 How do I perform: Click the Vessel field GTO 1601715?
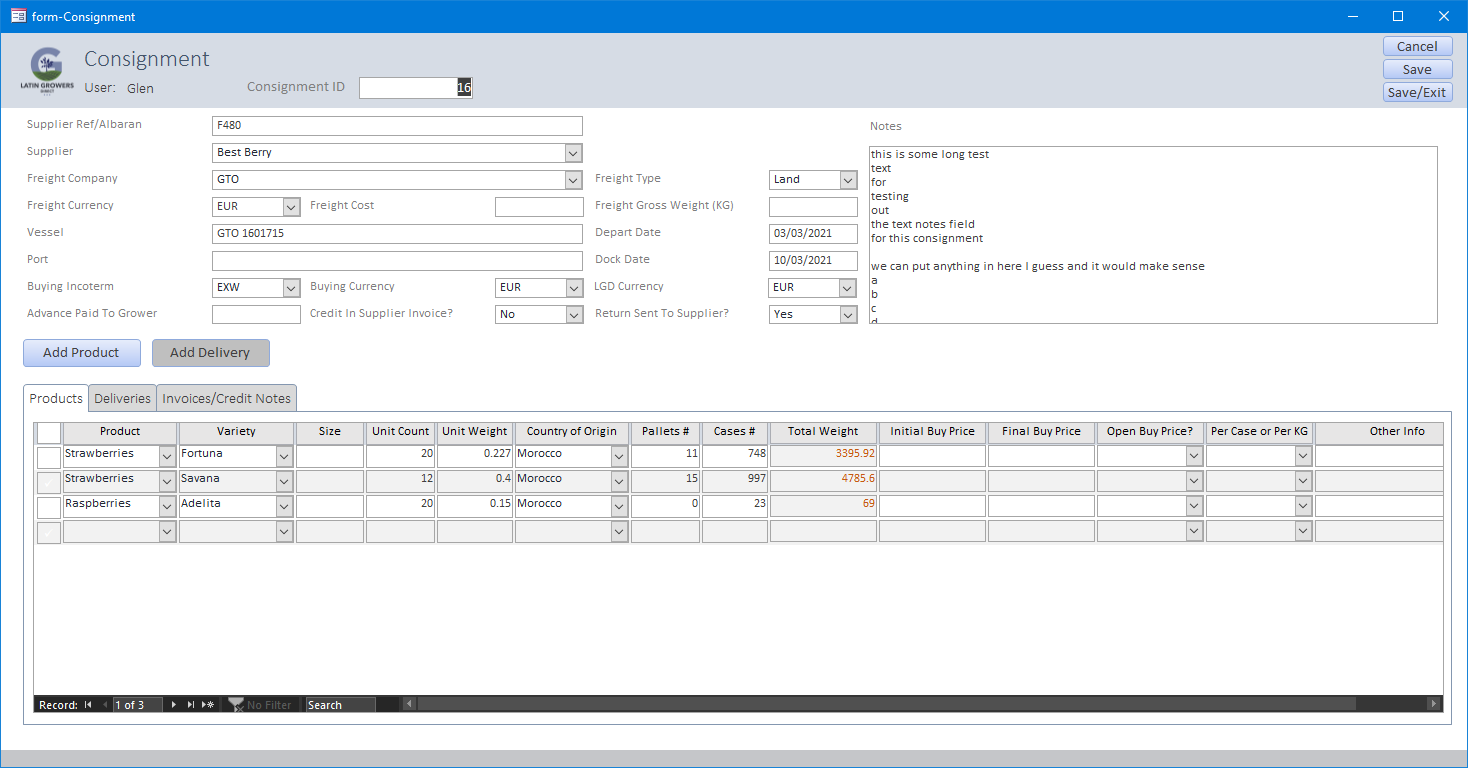[x=397, y=234]
